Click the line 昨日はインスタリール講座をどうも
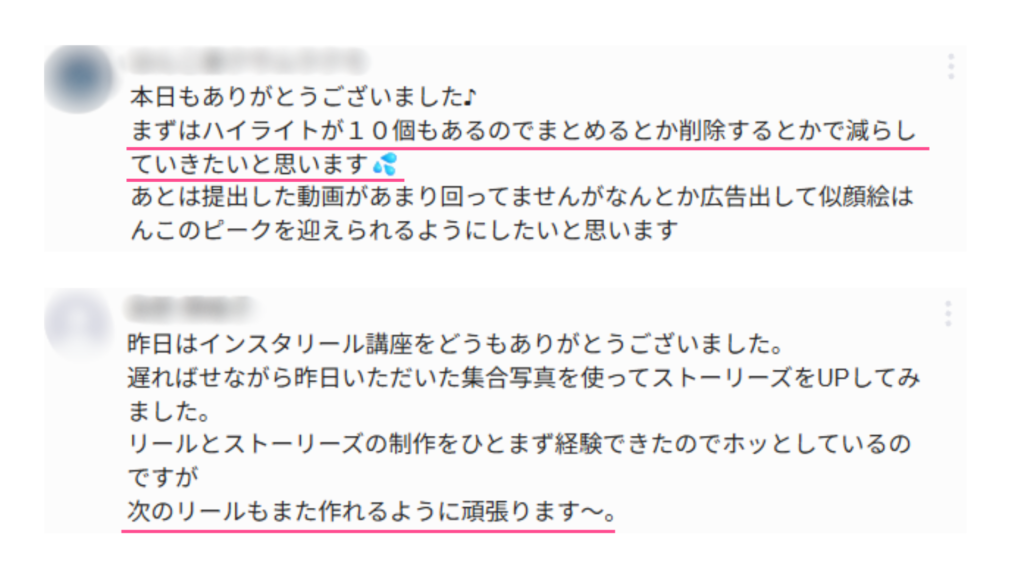Image resolution: width=1024 pixels, height=576 pixels. pyautogui.click(x=455, y=344)
